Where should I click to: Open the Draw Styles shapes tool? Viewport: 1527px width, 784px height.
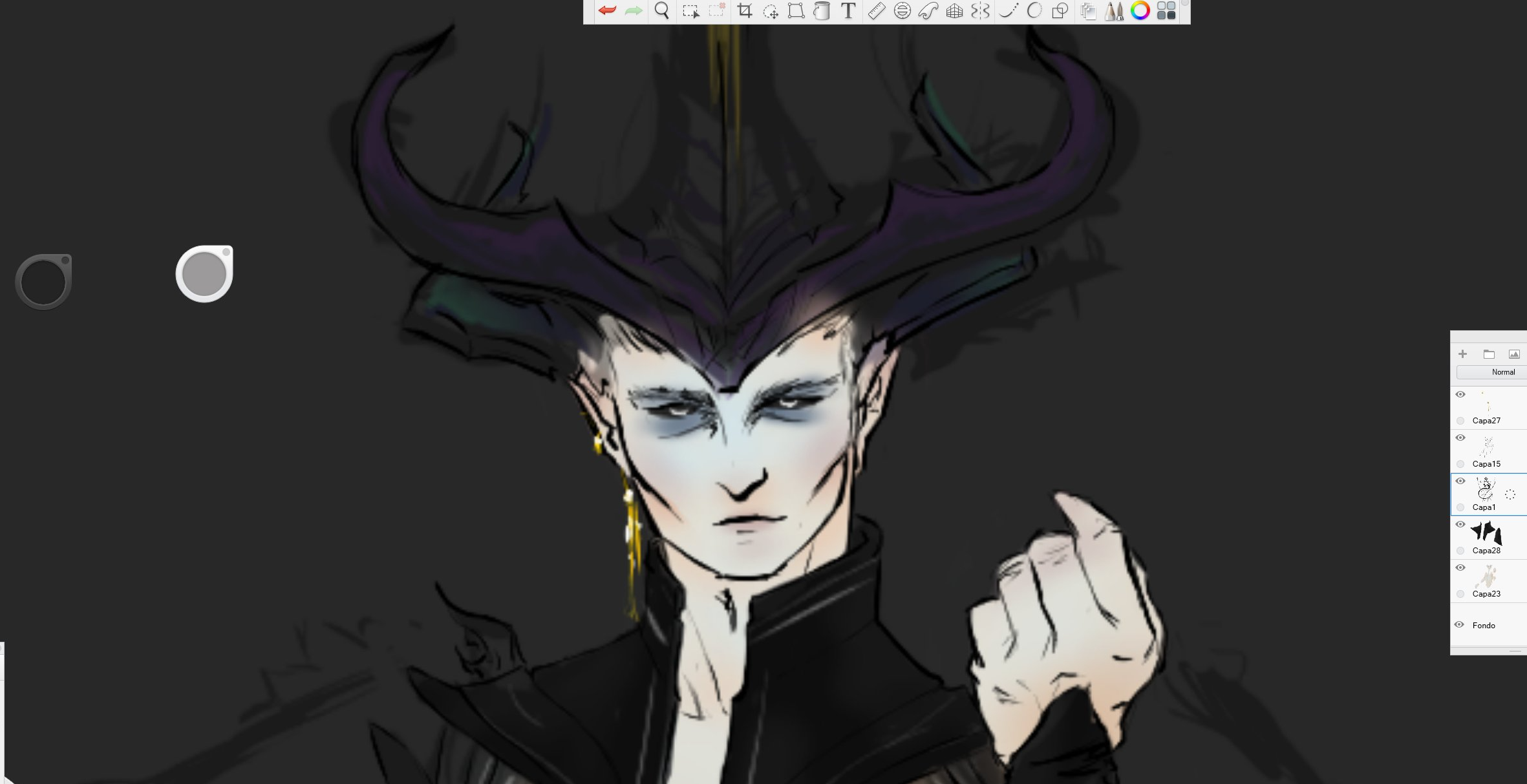(x=1060, y=10)
